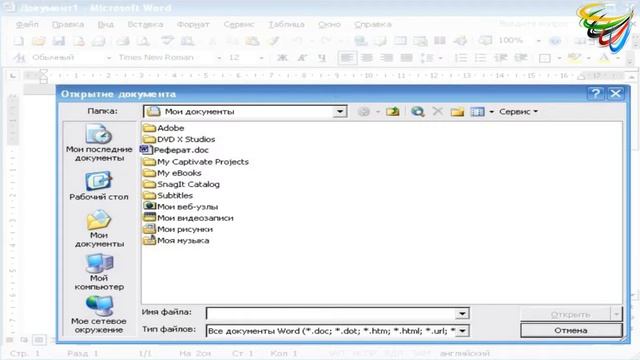Select the My Captivate Projects folder
Image resolution: width=640 pixels, height=360 pixels.
tap(196, 162)
